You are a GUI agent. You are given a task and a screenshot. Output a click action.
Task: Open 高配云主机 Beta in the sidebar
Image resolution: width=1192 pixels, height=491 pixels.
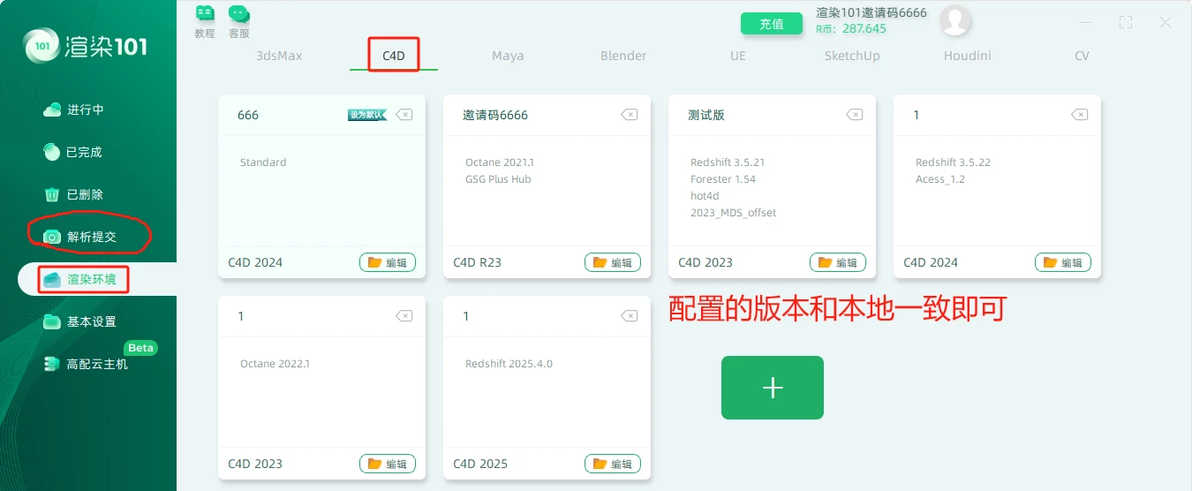[86, 363]
